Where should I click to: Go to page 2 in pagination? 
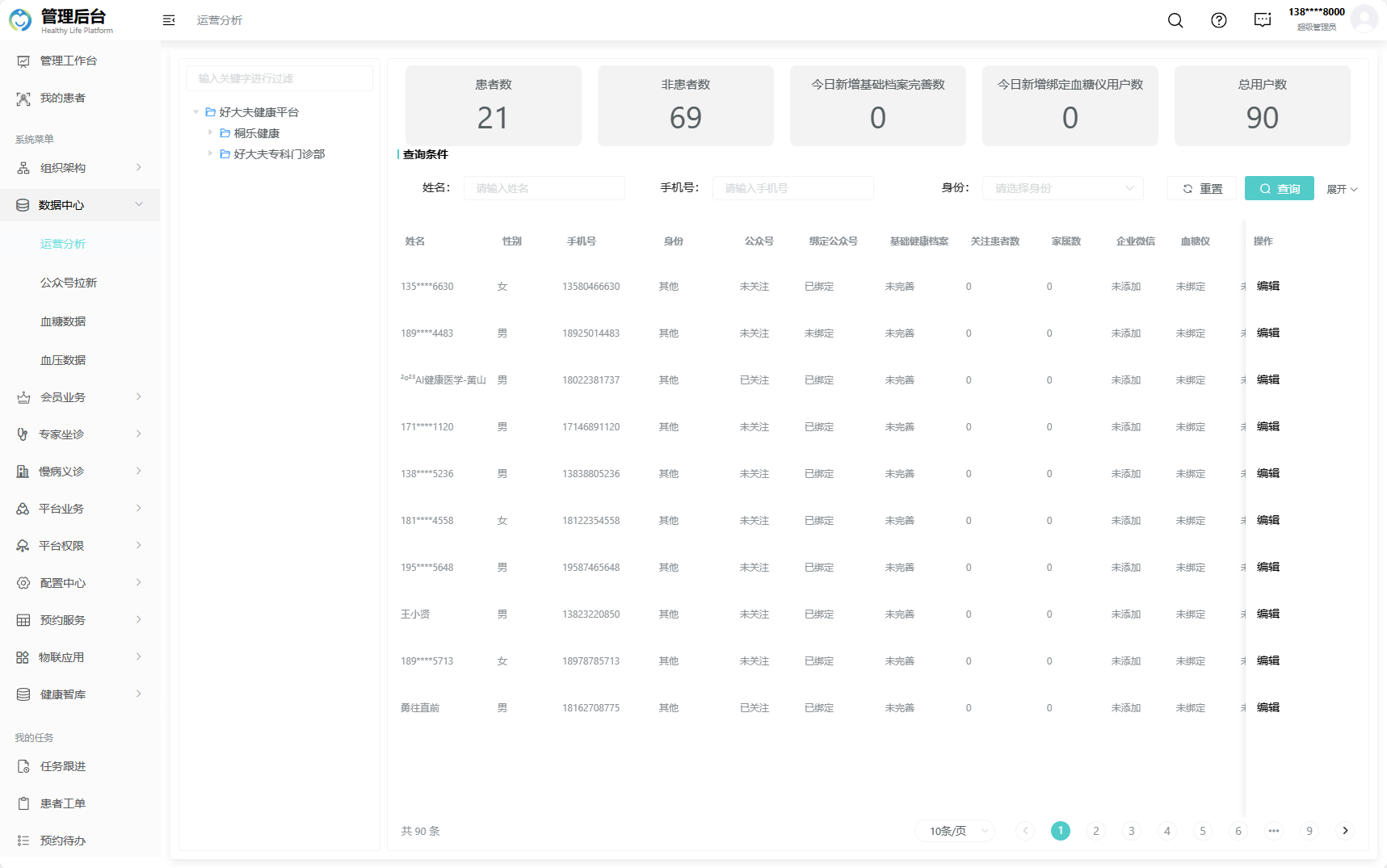(x=1096, y=831)
